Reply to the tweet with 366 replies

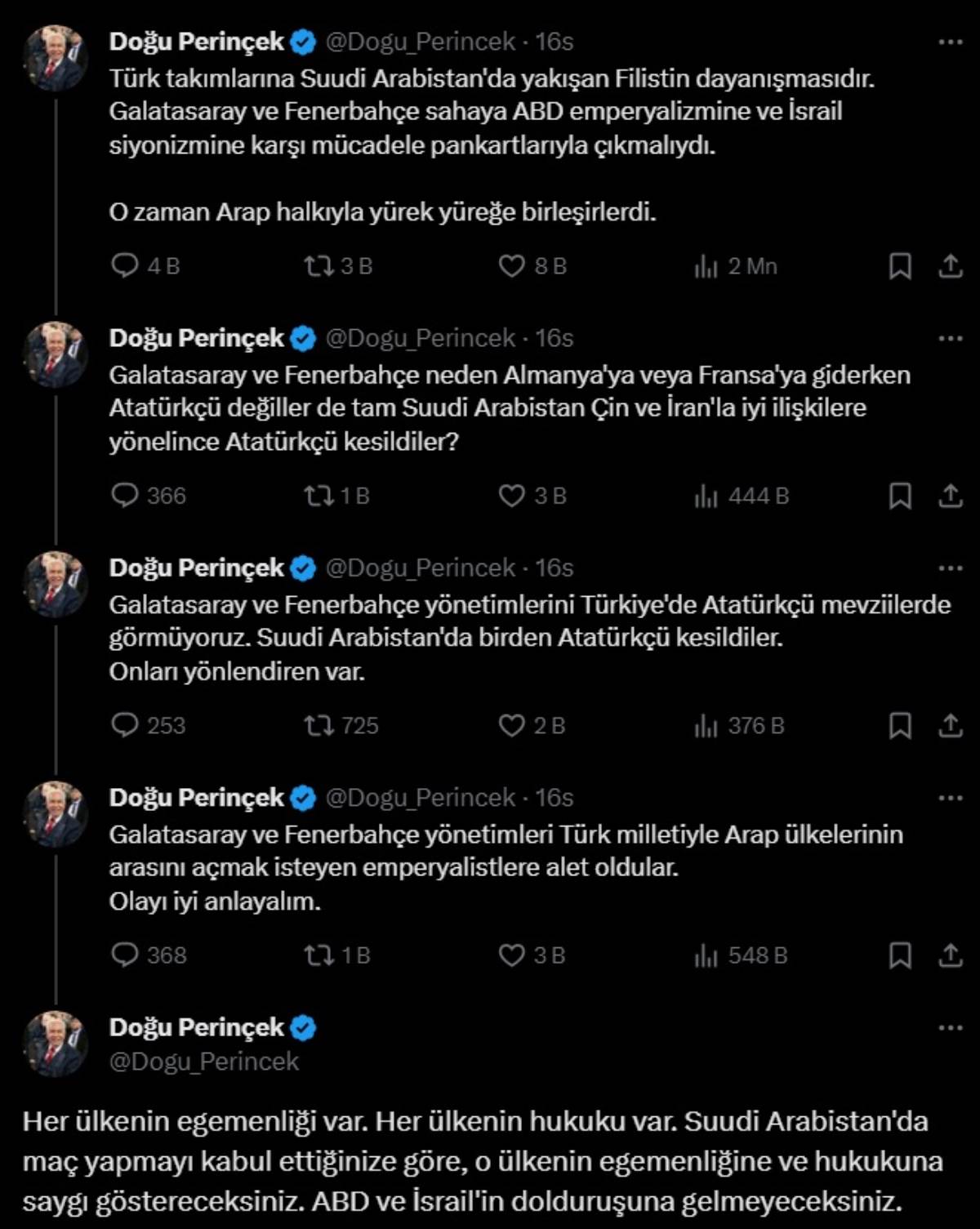tap(125, 496)
